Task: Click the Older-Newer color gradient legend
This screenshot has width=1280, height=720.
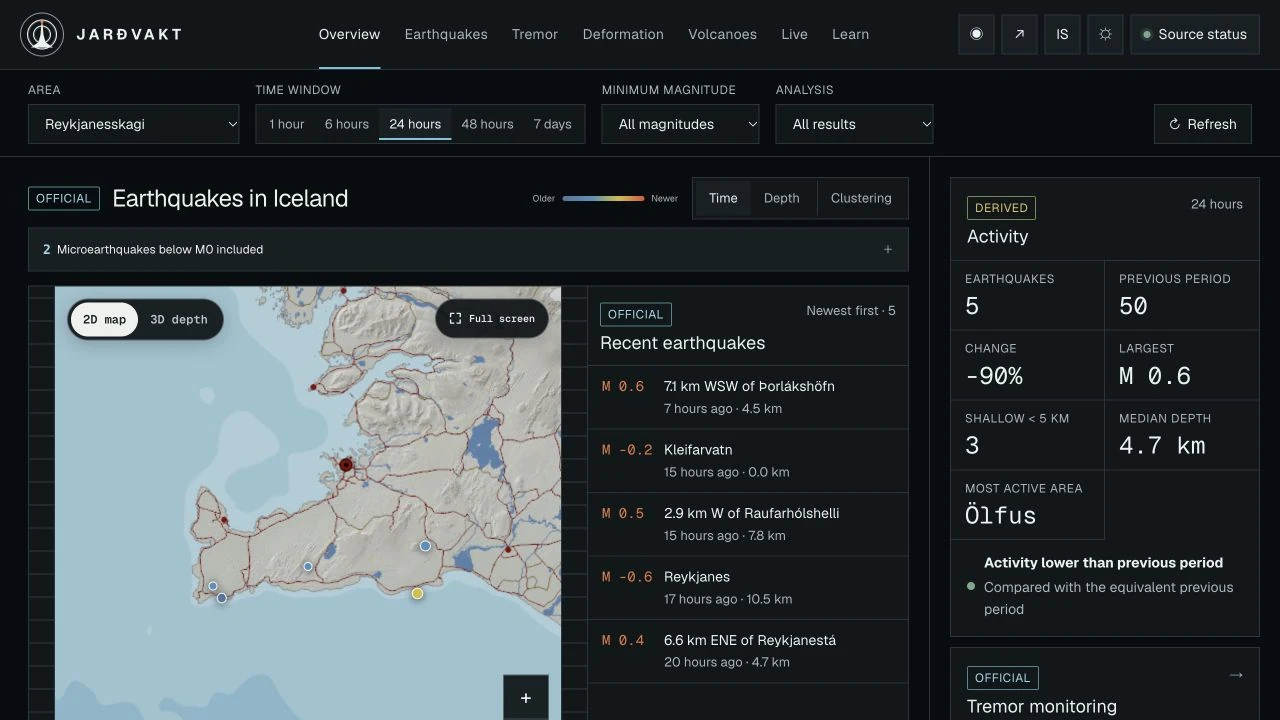Action: (603, 198)
